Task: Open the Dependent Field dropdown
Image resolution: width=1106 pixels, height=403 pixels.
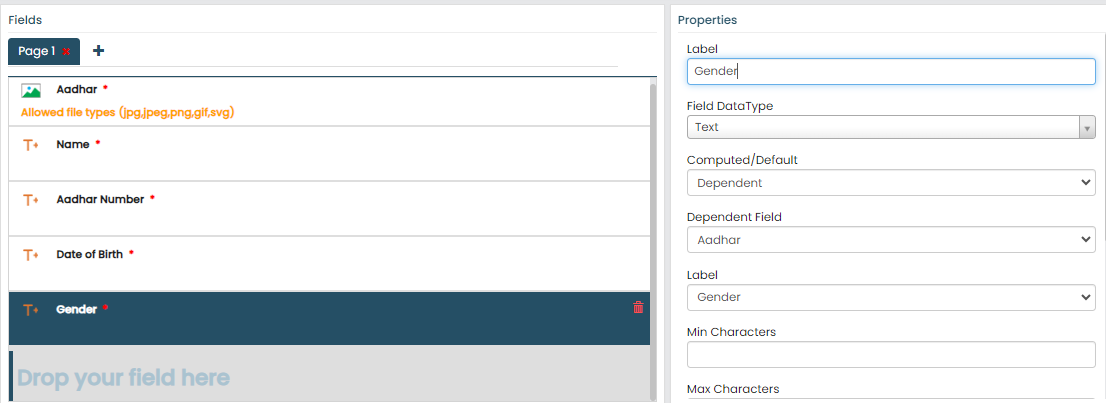Action: [x=891, y=240]
